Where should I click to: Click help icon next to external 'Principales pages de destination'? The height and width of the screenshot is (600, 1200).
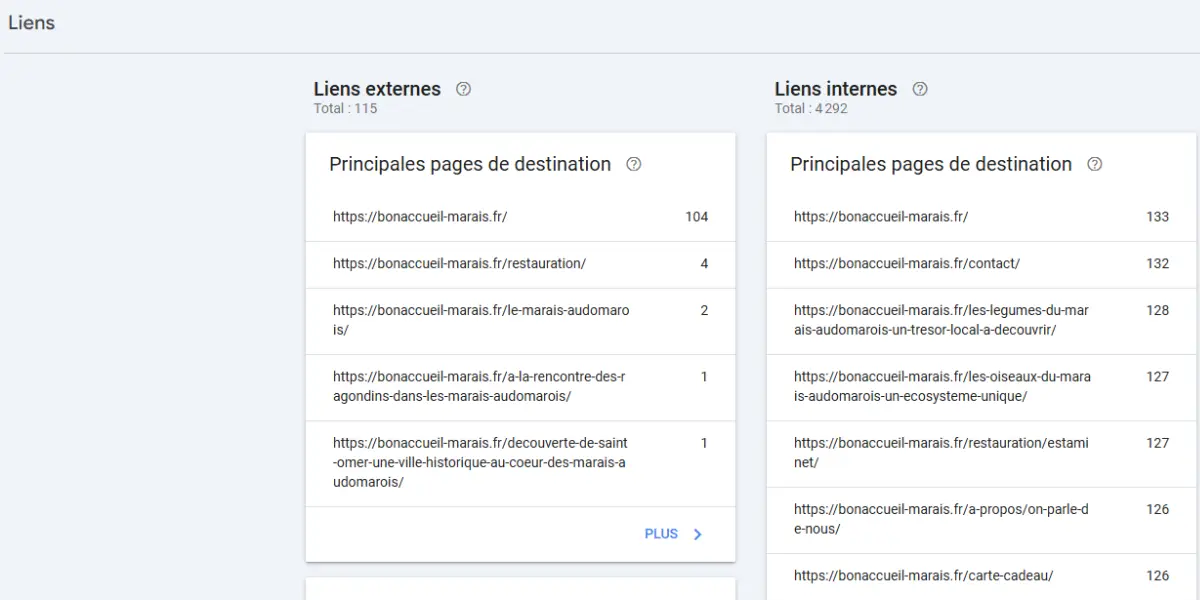tap(633, 164)
